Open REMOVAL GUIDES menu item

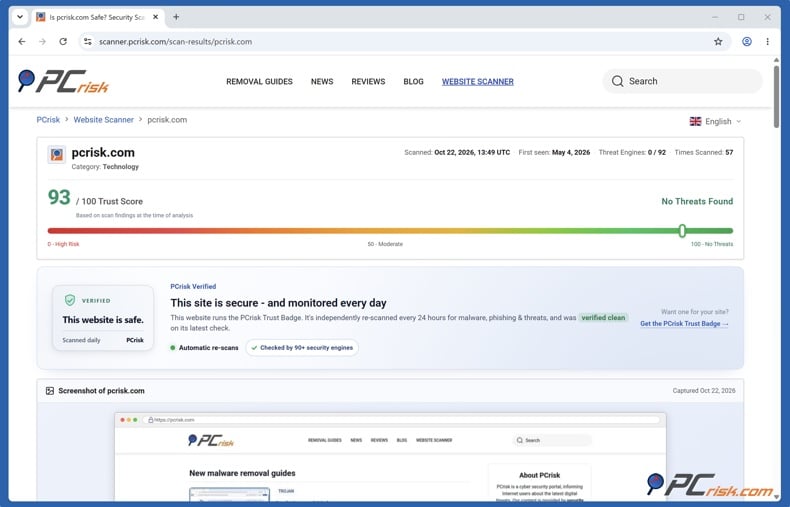259,82
